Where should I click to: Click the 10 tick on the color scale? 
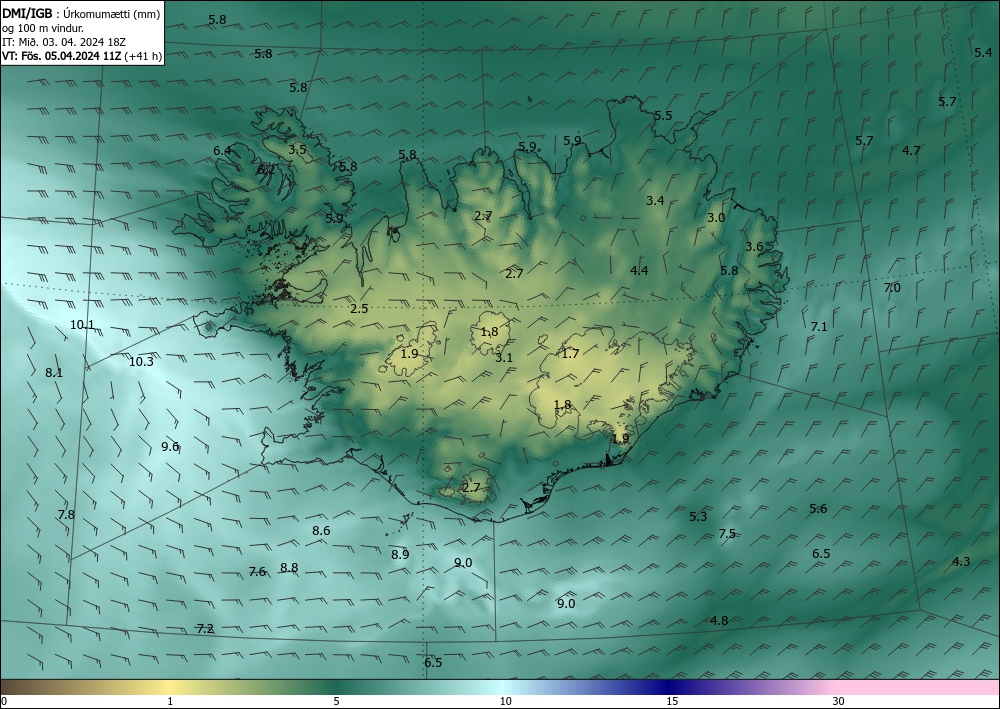(x=505, y=701)
